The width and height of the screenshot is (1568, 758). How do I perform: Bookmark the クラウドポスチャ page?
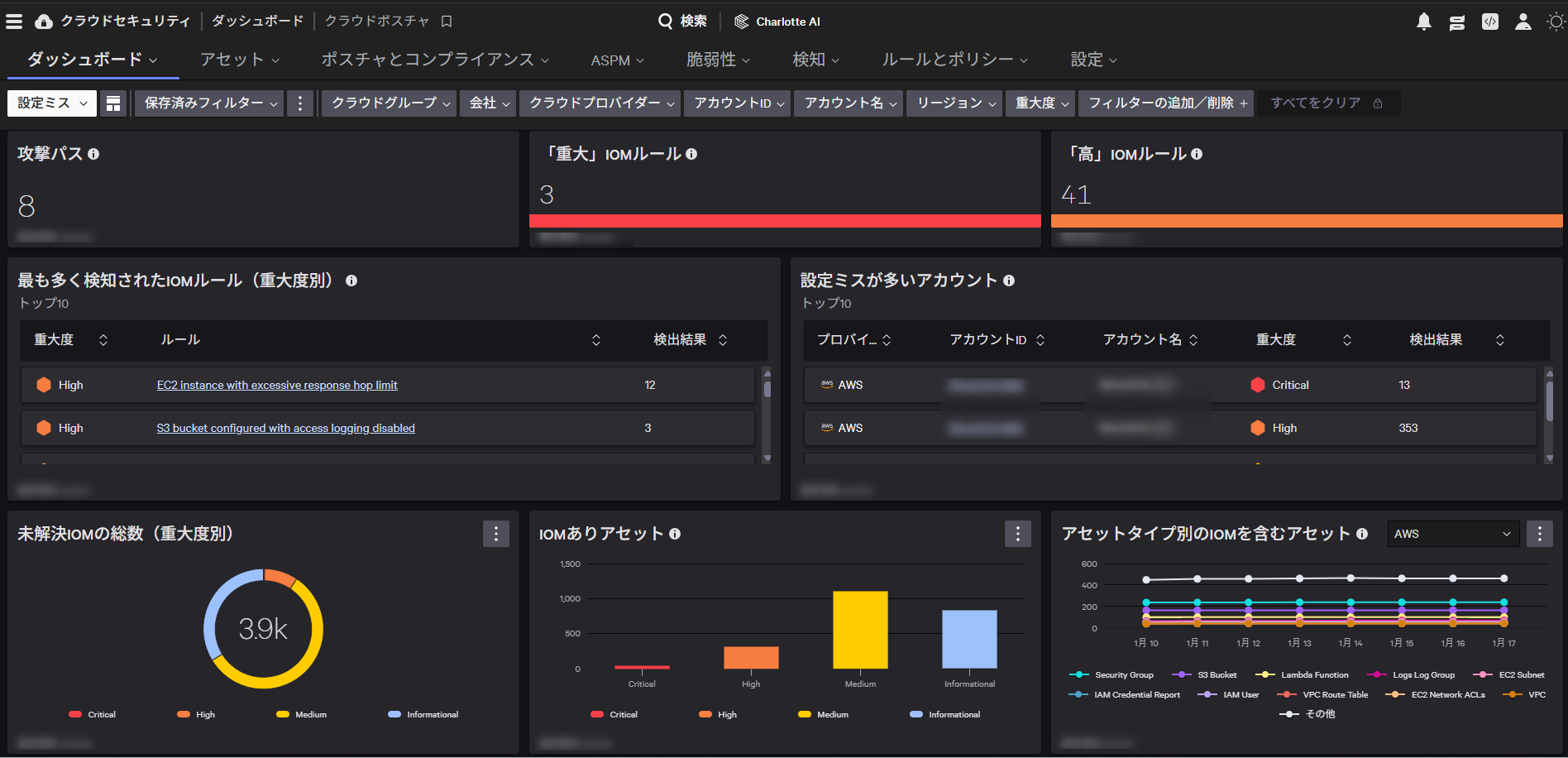click(445, 21)
